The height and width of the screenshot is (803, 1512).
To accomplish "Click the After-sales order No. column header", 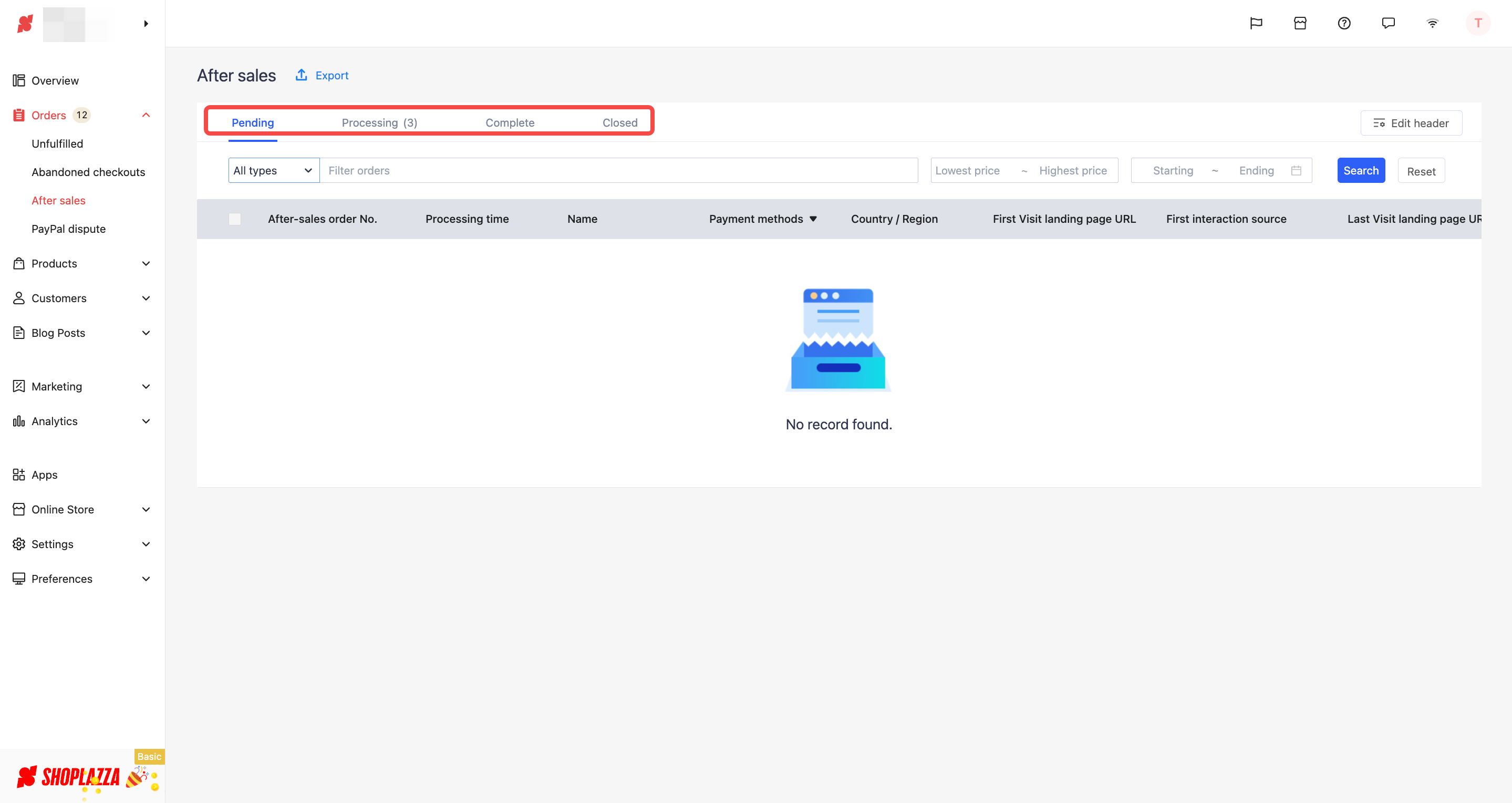I will click(322, 219).
